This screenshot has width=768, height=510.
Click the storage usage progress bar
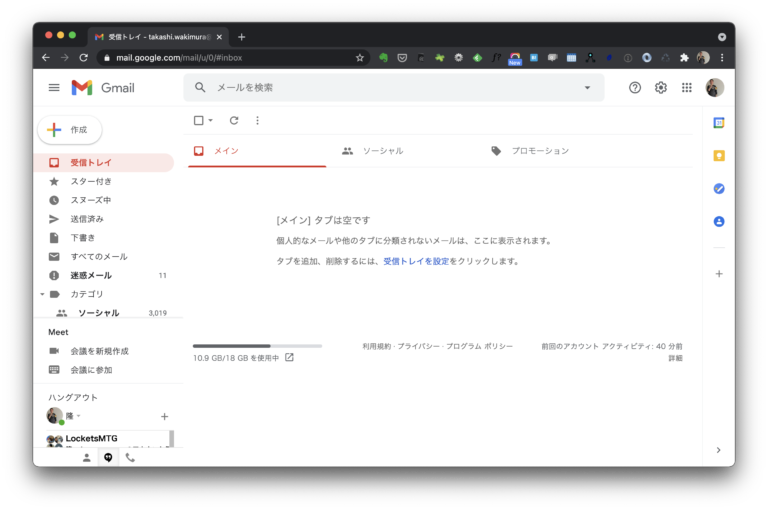257,346
